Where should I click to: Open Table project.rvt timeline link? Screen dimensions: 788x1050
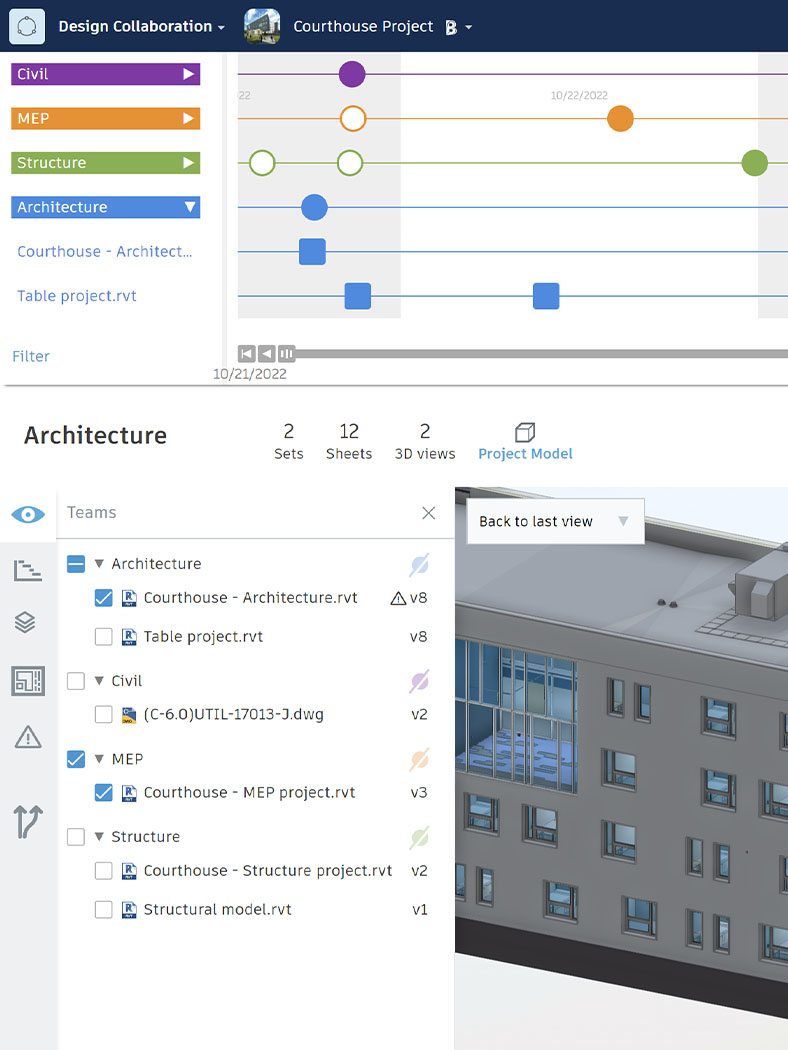coord(77,296)
